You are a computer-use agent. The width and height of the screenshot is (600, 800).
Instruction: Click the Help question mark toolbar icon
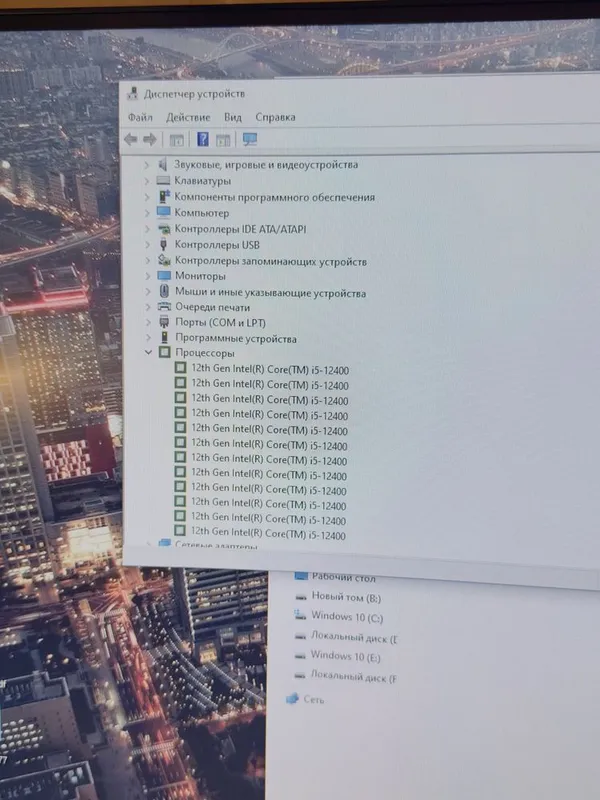point(203,139)
